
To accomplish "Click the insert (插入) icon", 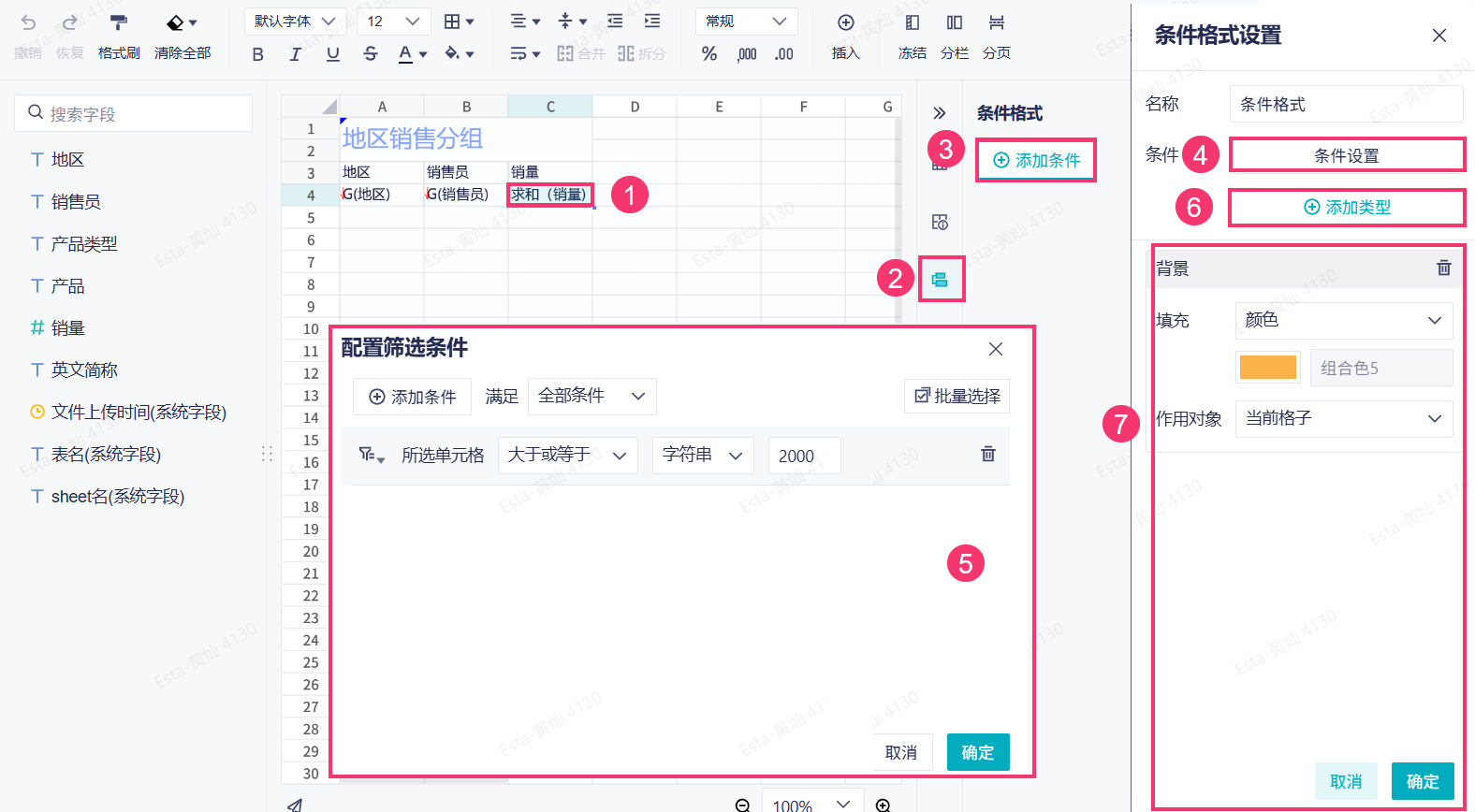I will [846, 22].
